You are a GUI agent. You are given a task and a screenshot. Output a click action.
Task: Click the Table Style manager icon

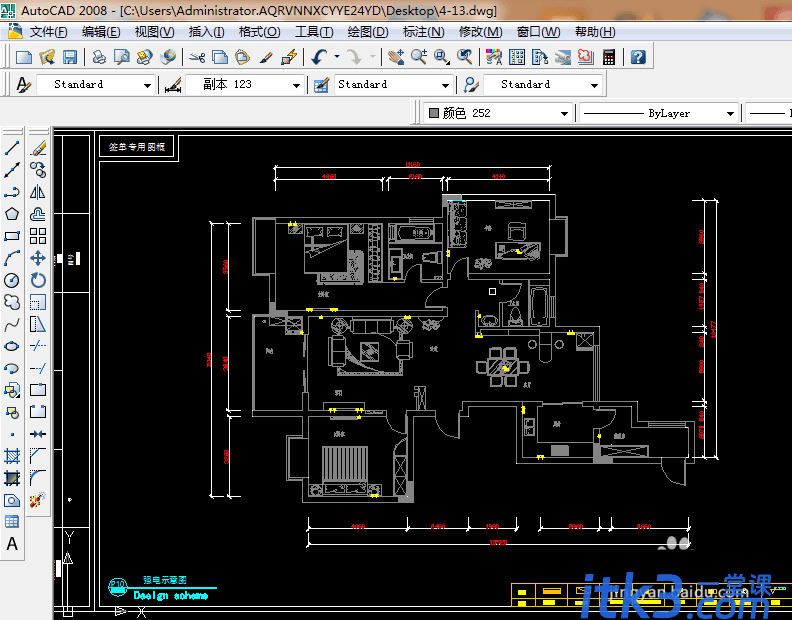321,84
